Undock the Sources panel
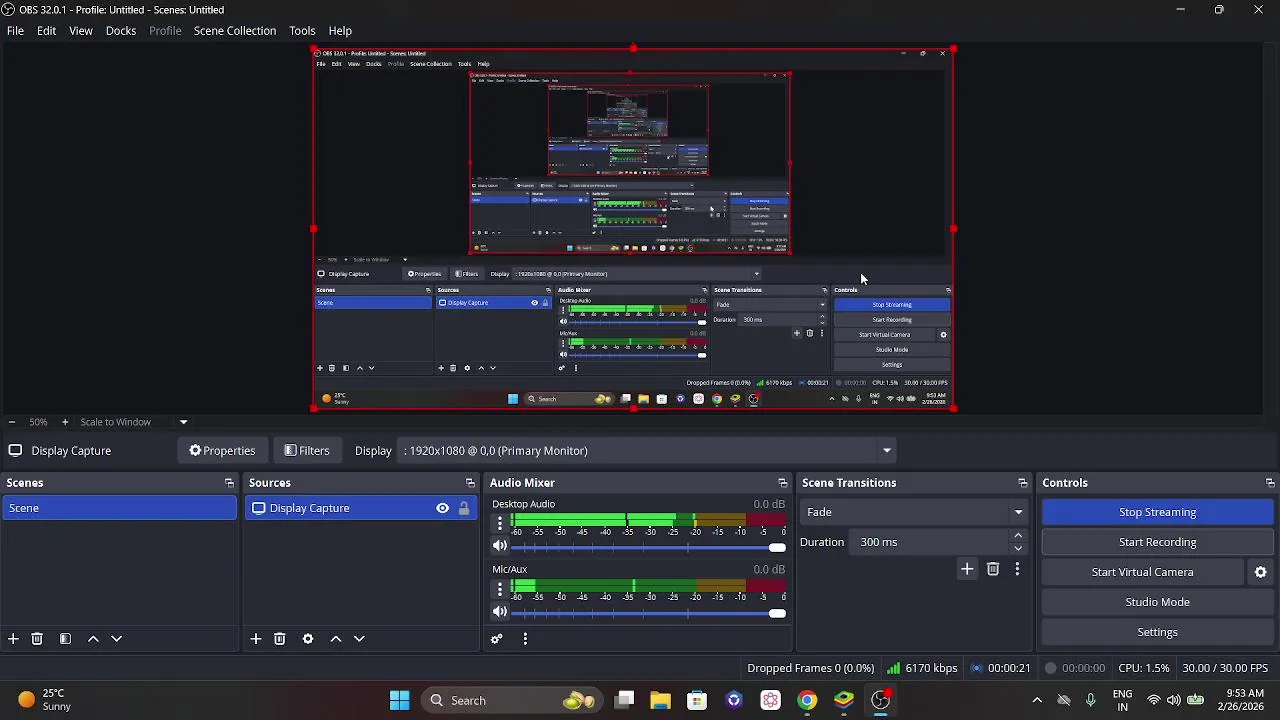The image size is (1280, 720). tap(470, 483)
